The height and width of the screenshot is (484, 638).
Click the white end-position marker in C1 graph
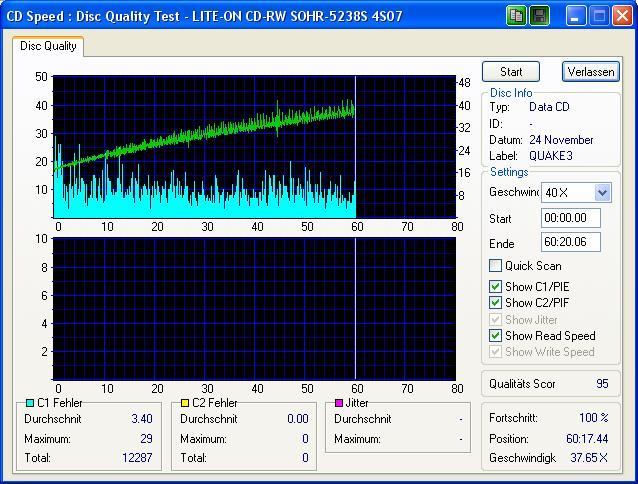(355, 146)
